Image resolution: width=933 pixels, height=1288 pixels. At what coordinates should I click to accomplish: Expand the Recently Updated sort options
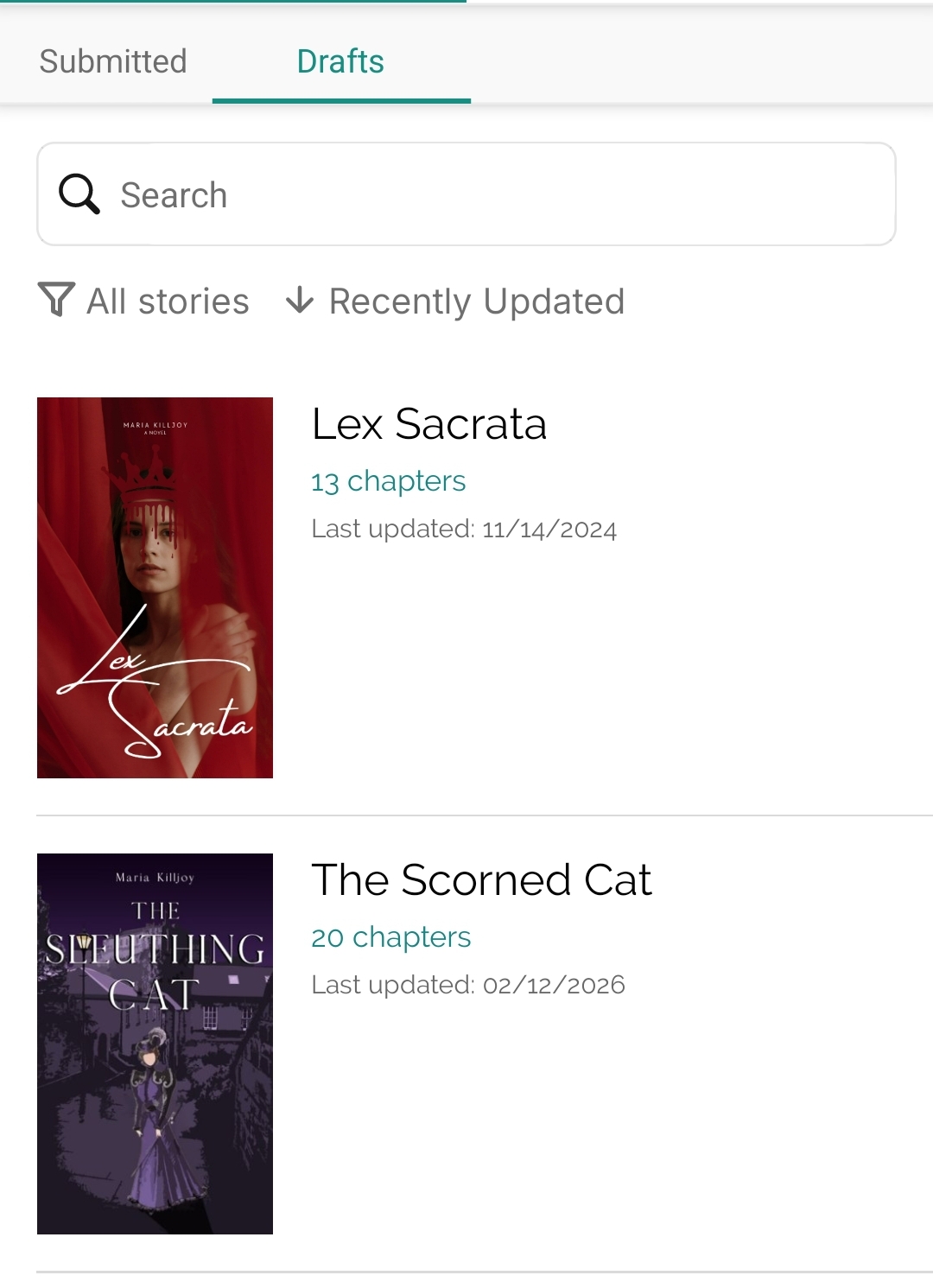click(x=476, y=301)
